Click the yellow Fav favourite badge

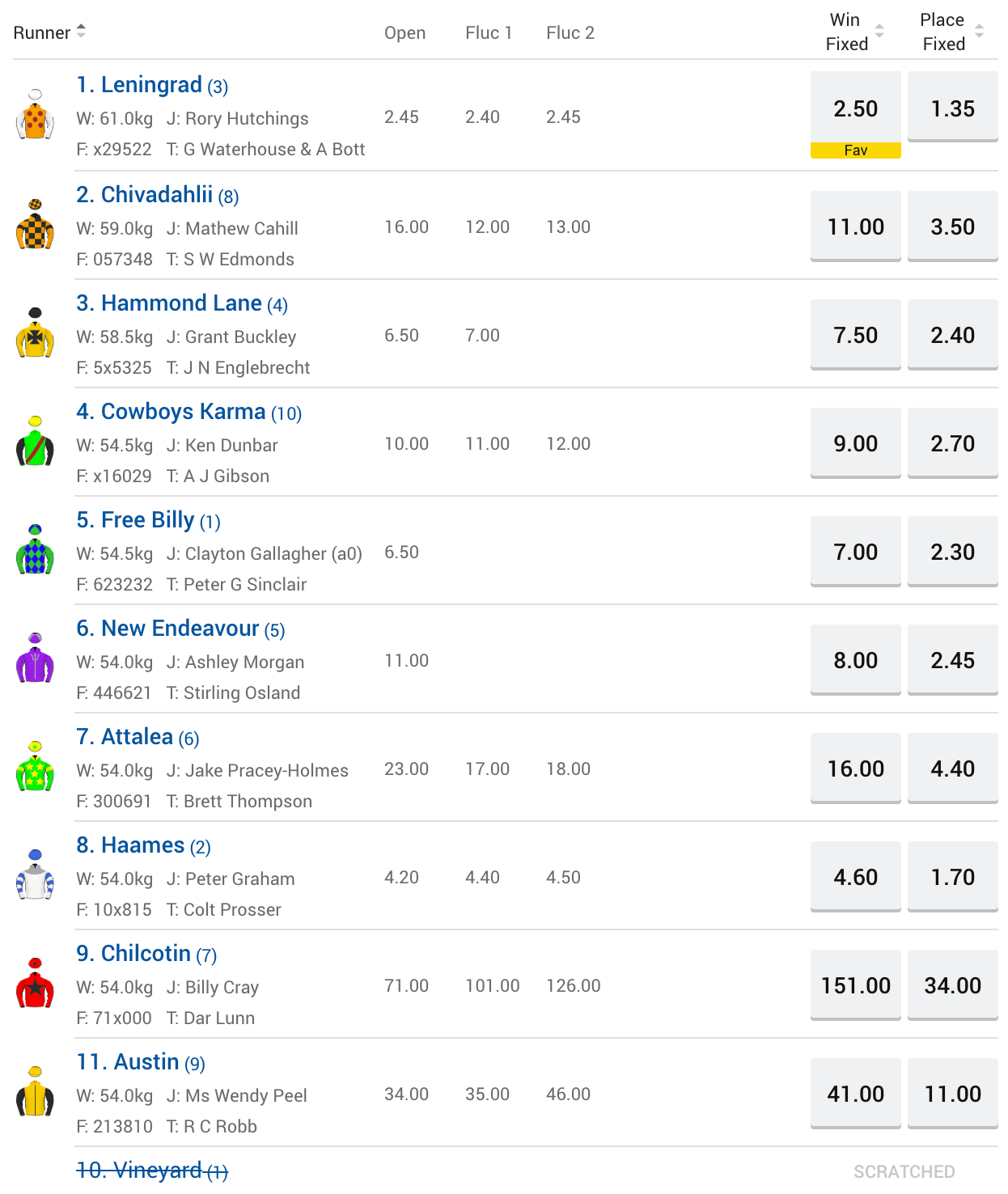[855, 150]
